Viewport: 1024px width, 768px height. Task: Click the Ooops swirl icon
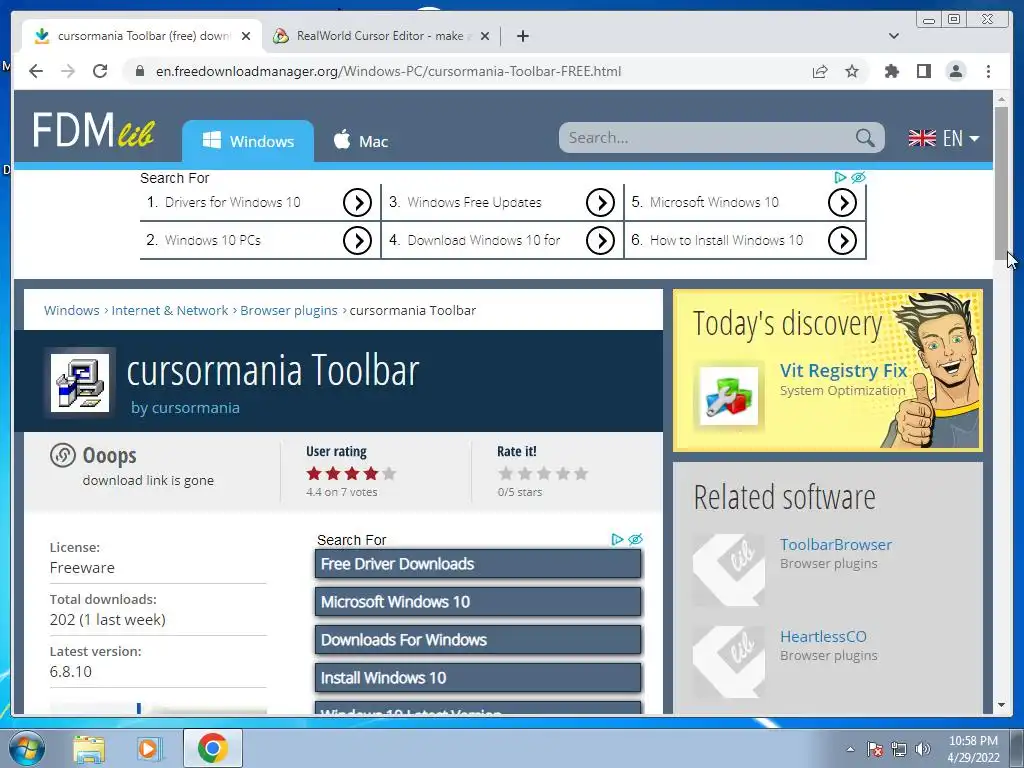63,455
